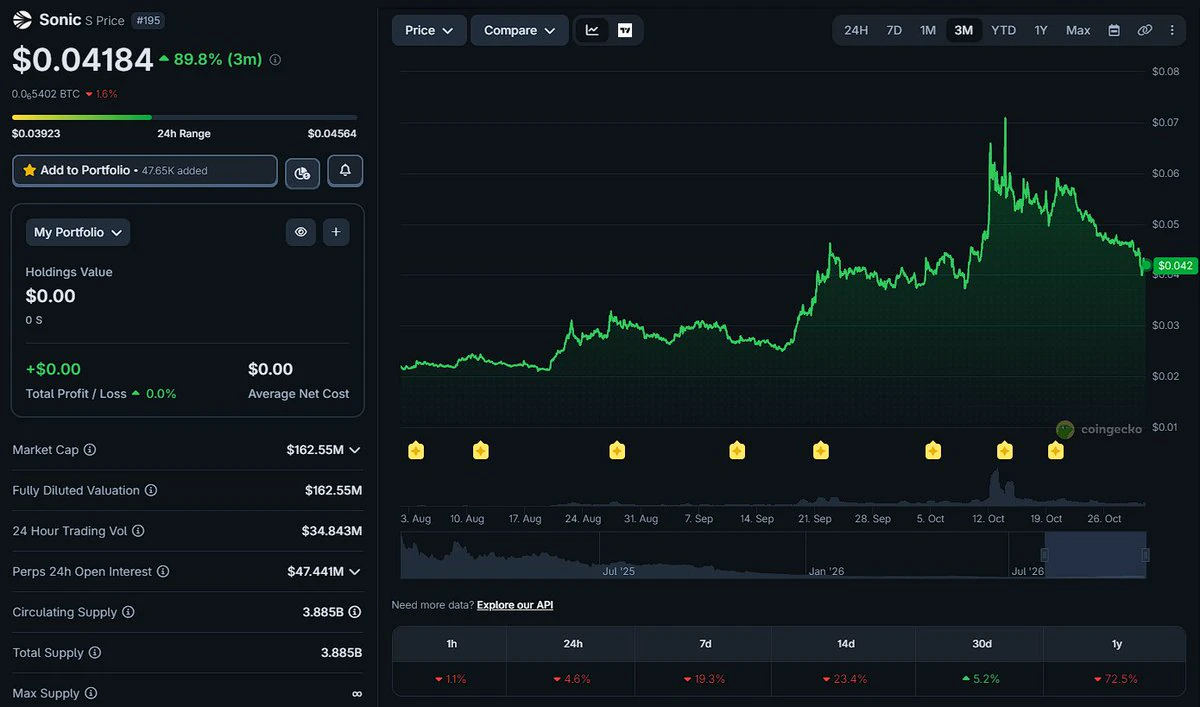This screenshot has height=707, width=1200.
Task: Follow the Explore our API link
Action: 515,605
